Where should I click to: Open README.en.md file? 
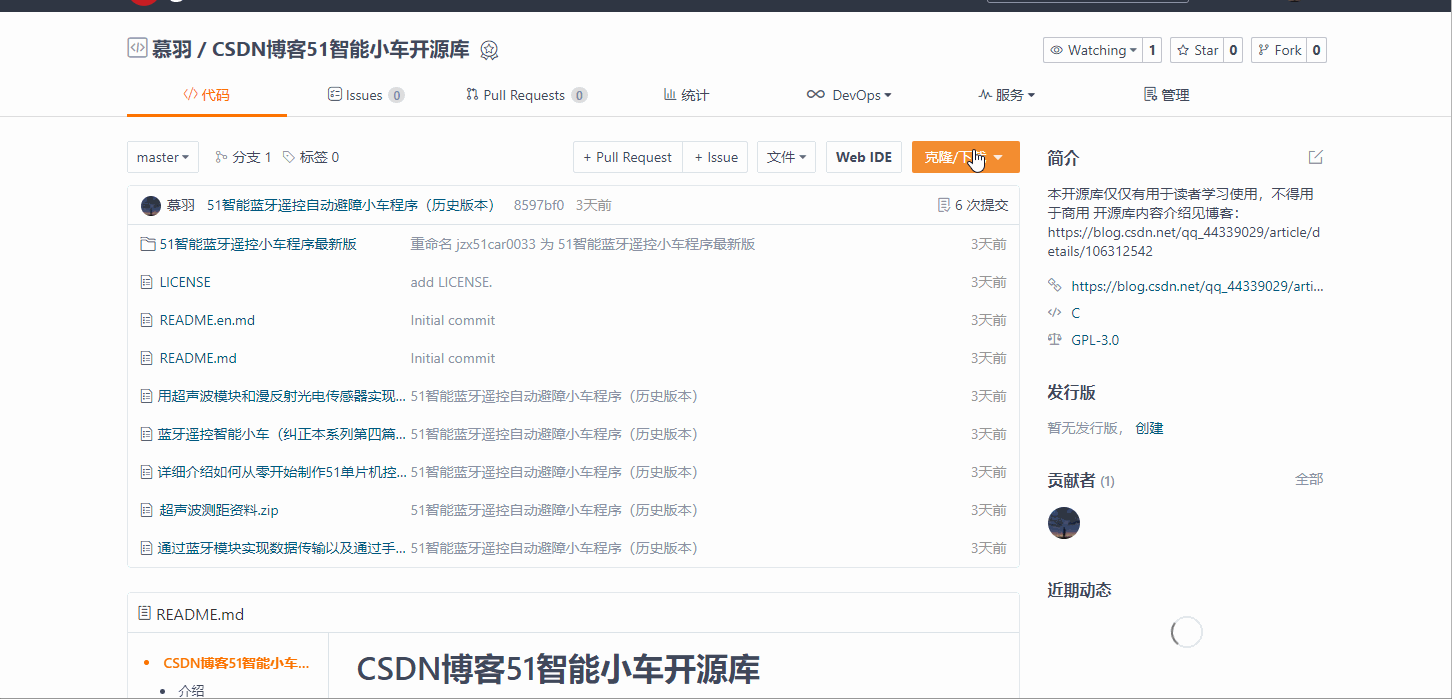207,320
